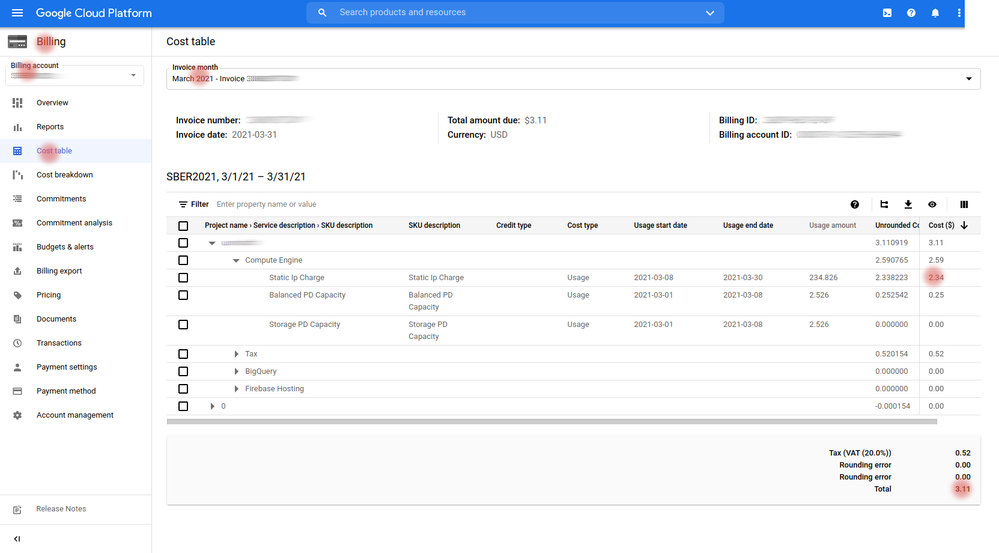Open Reports page
The height and width of the screenshot is (553, 999).
(x=50, y=127)
